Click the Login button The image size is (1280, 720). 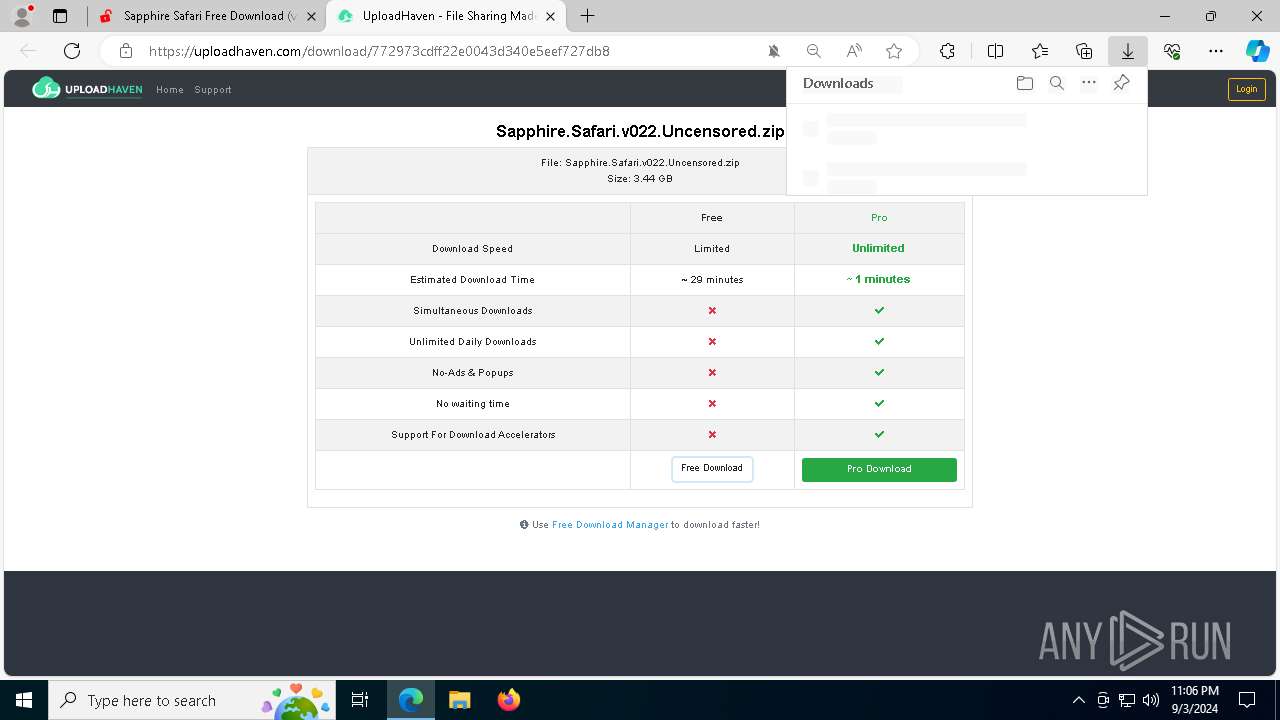(x=1246, y=89)
